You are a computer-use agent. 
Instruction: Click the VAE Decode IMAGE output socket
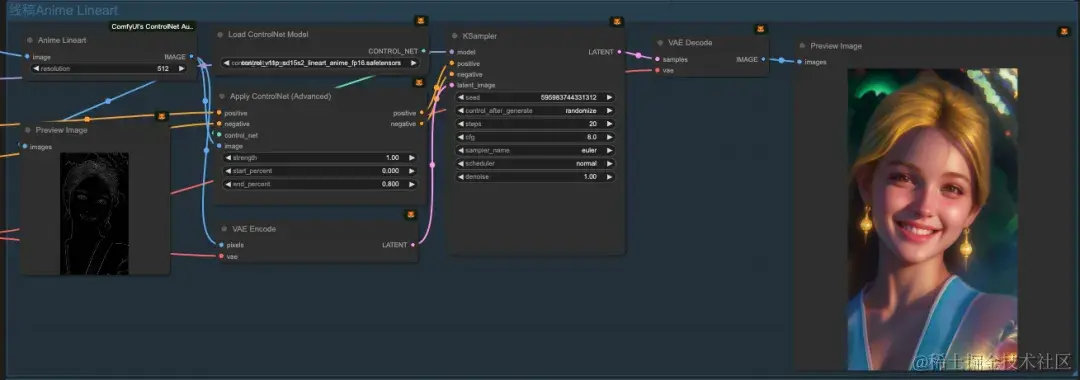[764, 59]
